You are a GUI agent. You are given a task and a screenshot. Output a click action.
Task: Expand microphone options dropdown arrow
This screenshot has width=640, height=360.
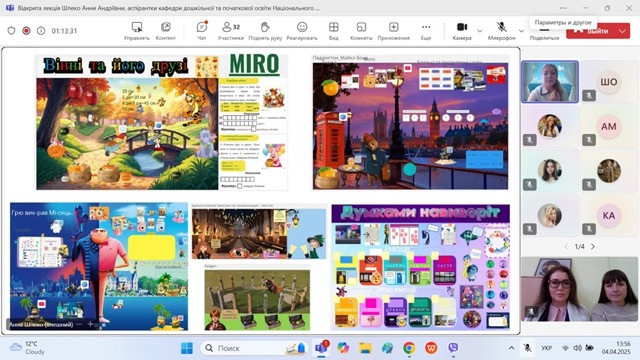pos(521,31)
